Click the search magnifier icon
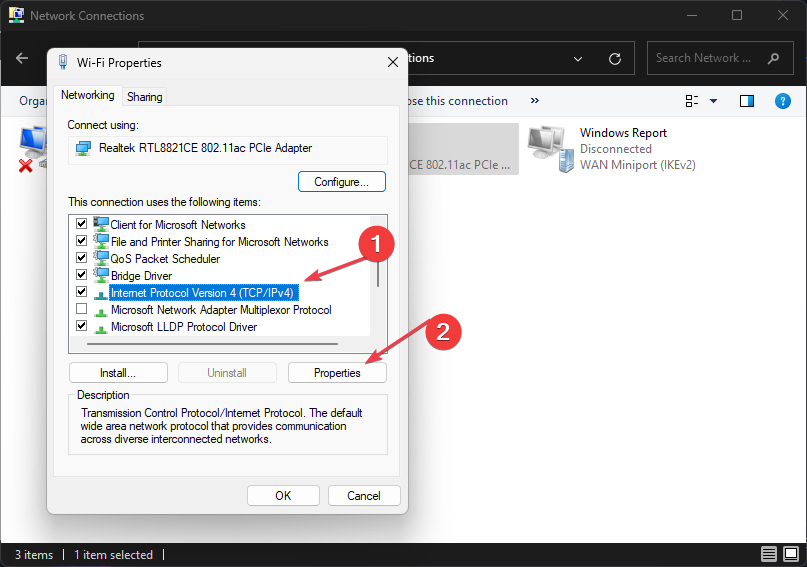The image size is (807, 567). tap(773, 58)
